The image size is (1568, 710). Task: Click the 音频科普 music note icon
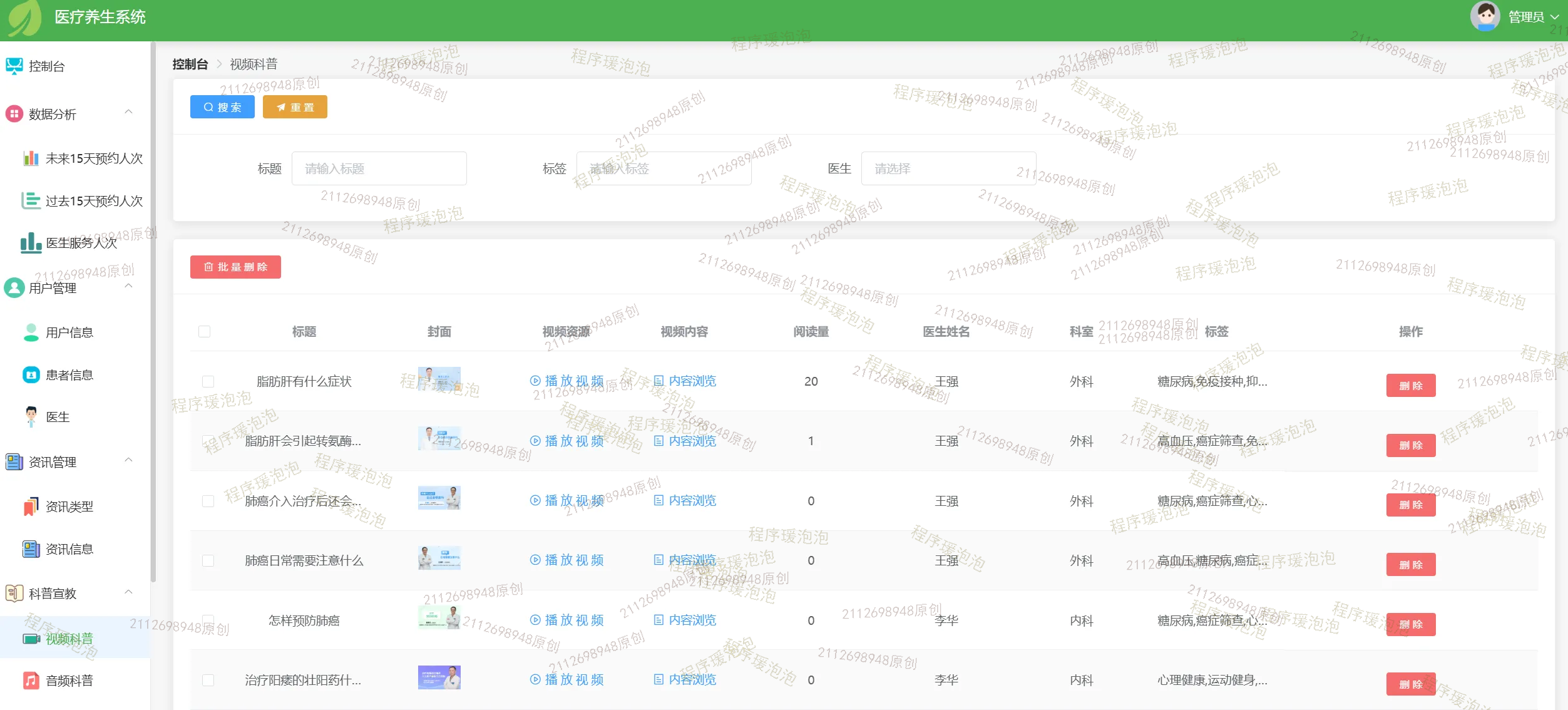pos(31,680)
